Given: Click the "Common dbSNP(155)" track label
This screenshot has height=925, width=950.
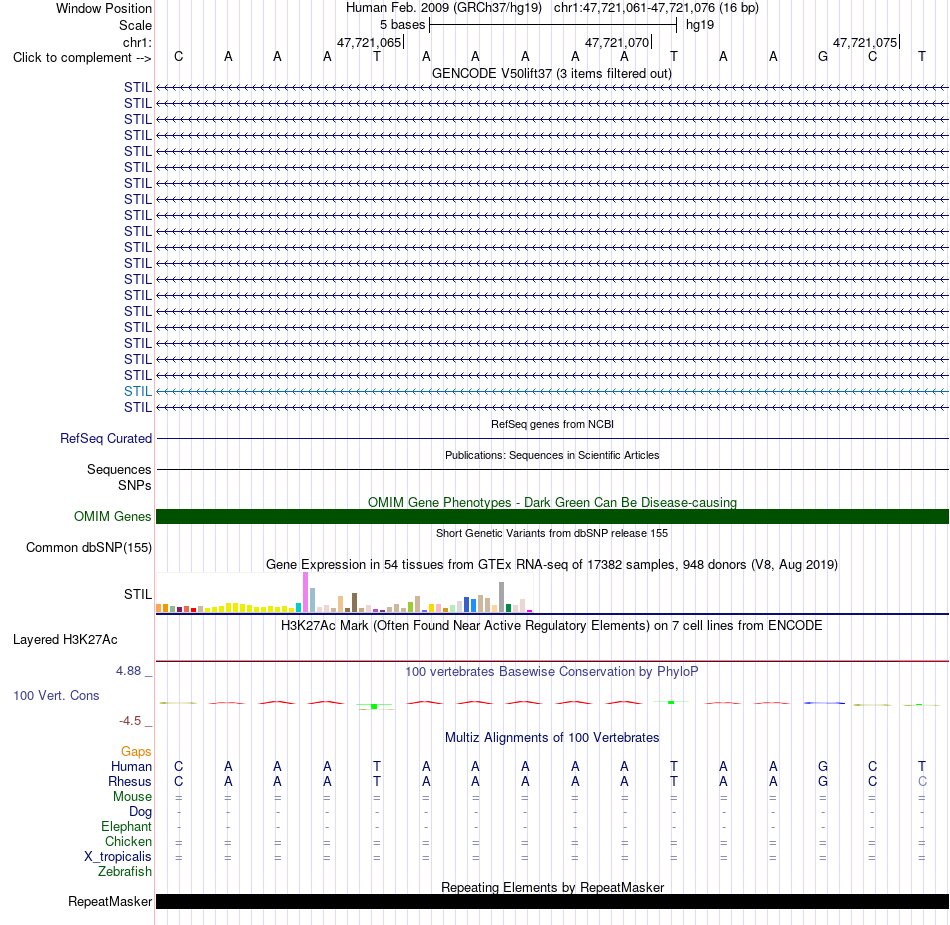Looking at the screenshot, I should [x=89, y=548].
